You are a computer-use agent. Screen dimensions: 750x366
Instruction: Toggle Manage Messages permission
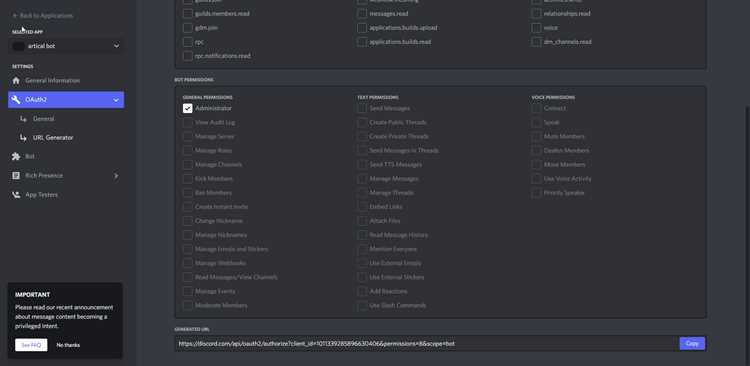362,179
